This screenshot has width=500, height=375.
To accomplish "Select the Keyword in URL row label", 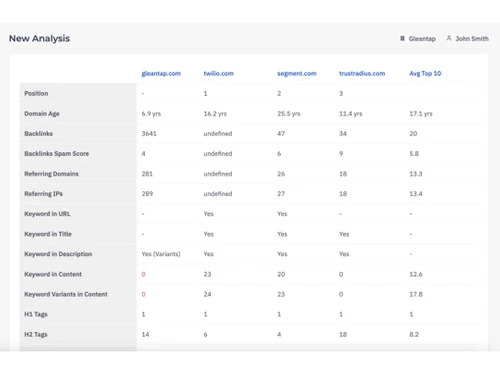I will click(x=47, y=214).
